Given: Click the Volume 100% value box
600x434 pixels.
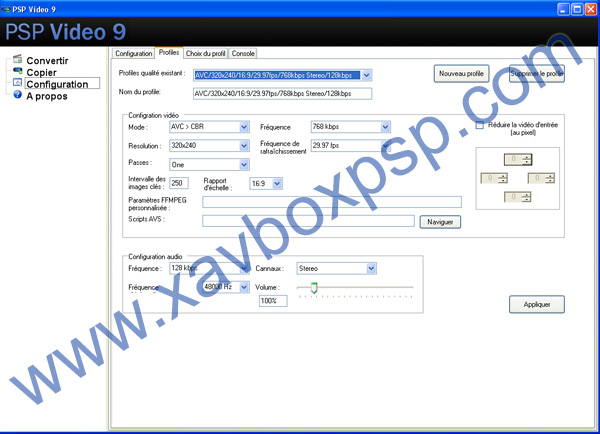Looking at the screenshot, I should click(x=273, y=301).
